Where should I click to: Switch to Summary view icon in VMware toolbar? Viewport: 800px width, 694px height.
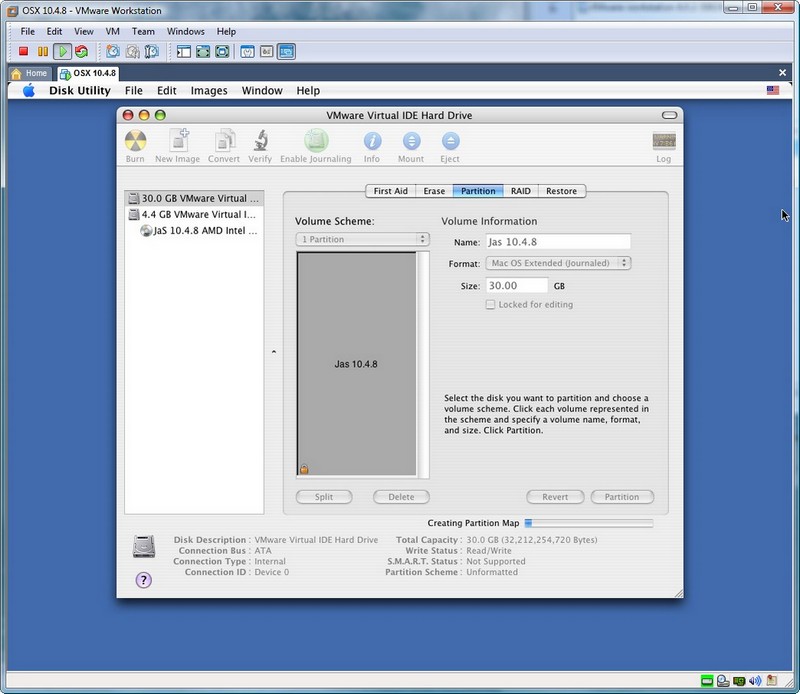coord(247,52)
